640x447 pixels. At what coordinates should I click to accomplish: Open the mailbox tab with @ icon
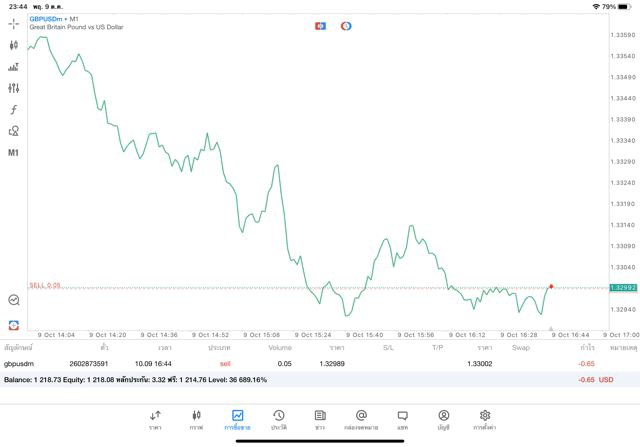361,419
